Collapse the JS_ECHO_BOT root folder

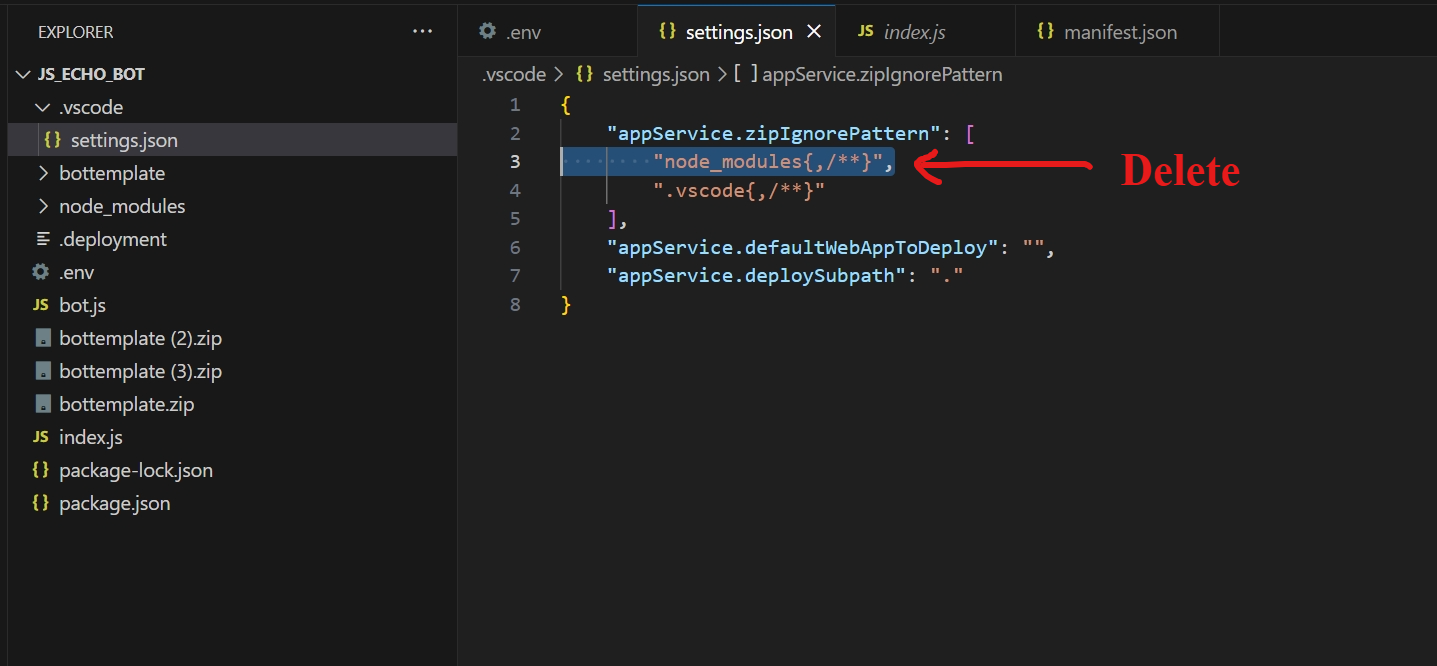point(24,75)
